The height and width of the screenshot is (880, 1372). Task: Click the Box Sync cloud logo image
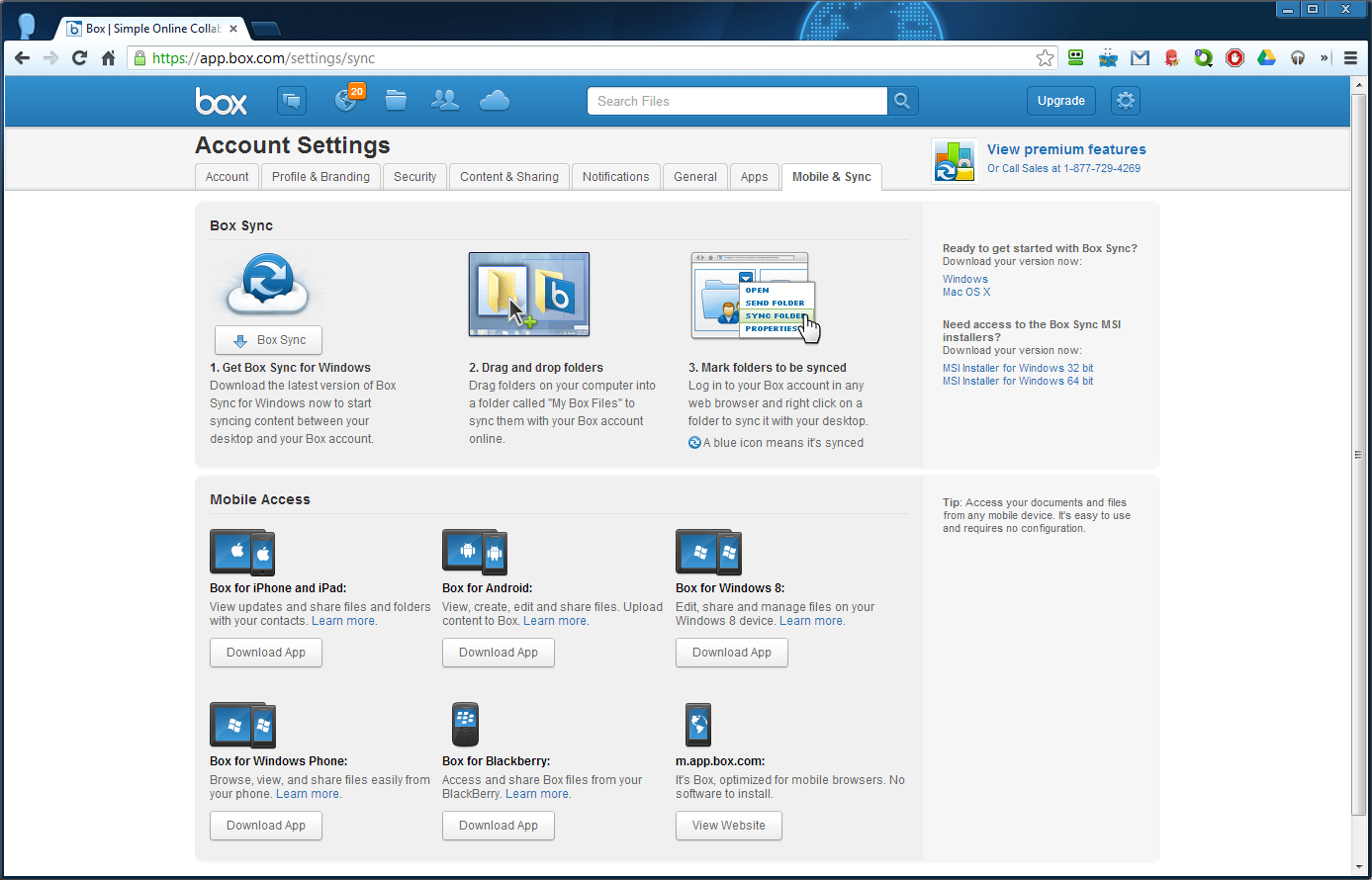click(x=268, y=285)
